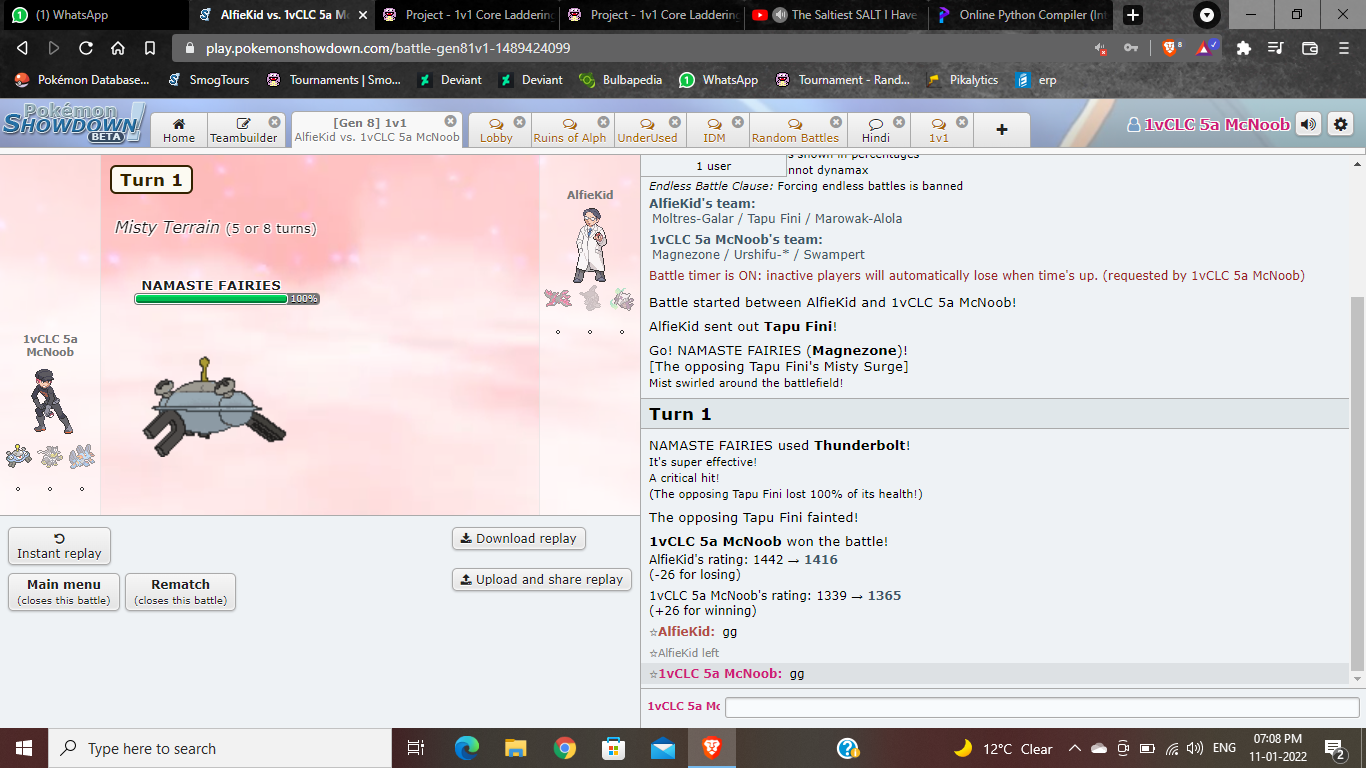Open Microsoft Edge from taskbar
This screenshot has width=1366, height=768.
pyautogui.click(x=467, y=748)
